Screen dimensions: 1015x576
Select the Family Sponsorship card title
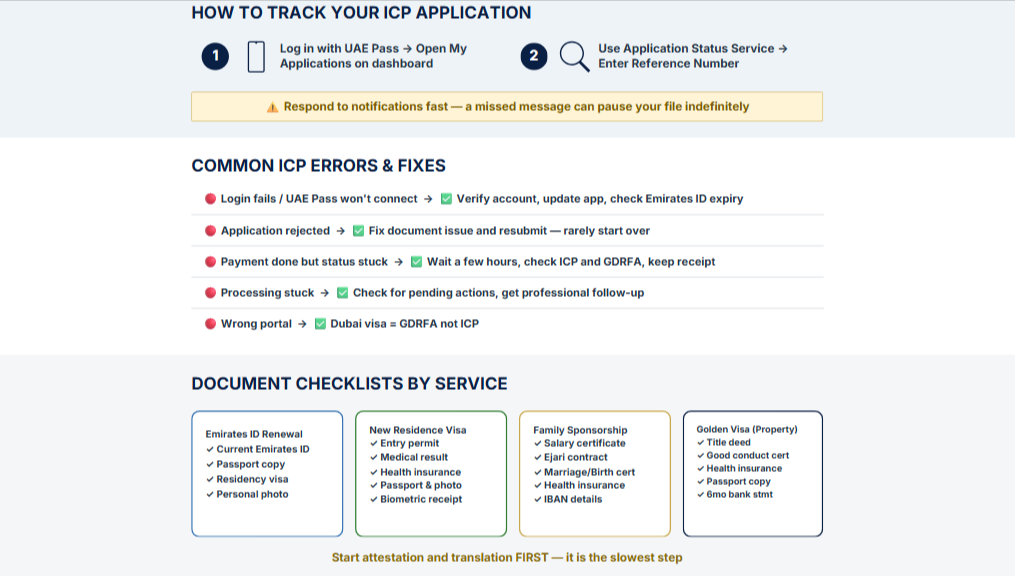click(x=580, y=430)
